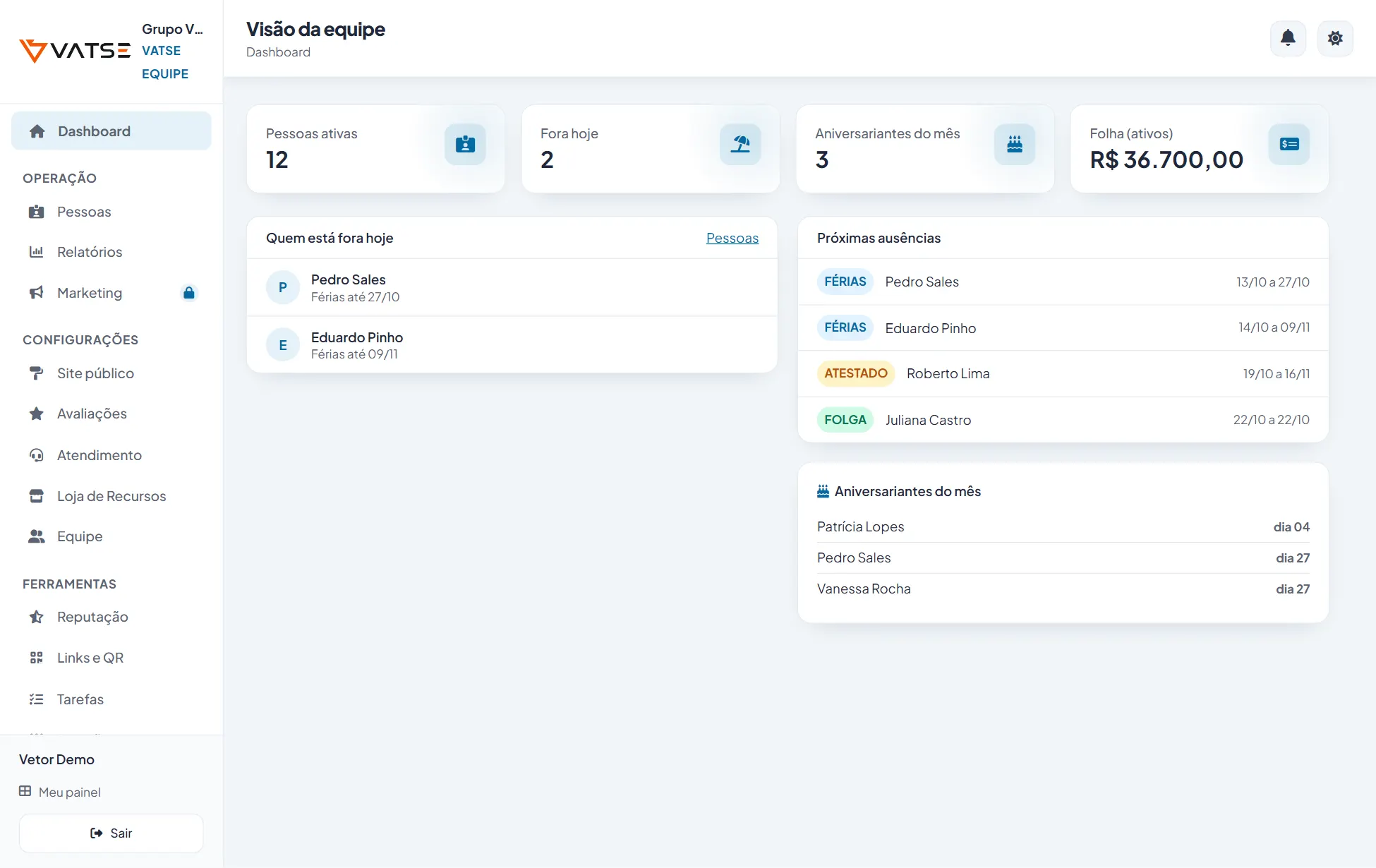Click the FOLGA badge for Juliana Castro
The image size is (1376, 868).
pos(845,420)
